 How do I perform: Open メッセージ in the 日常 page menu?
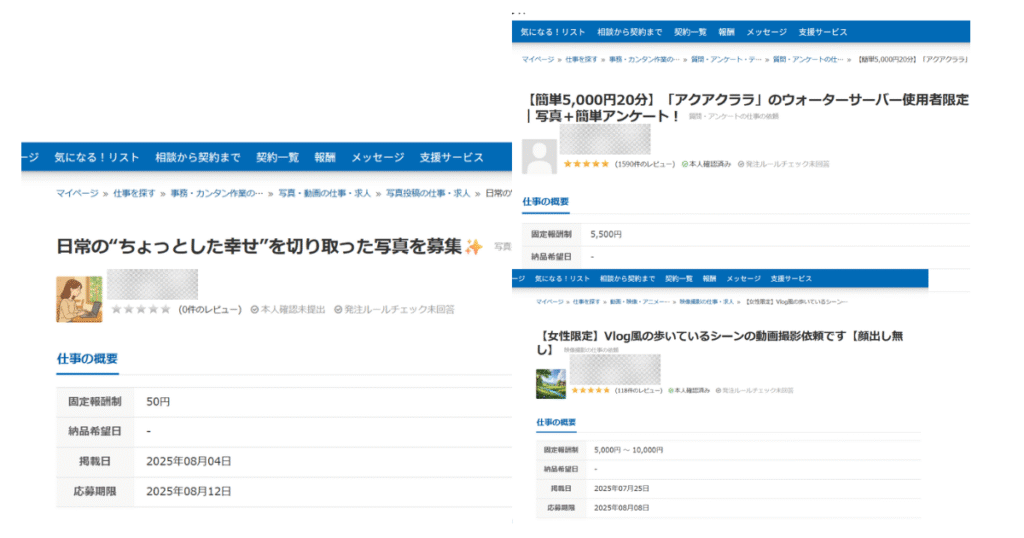point(377,157)
